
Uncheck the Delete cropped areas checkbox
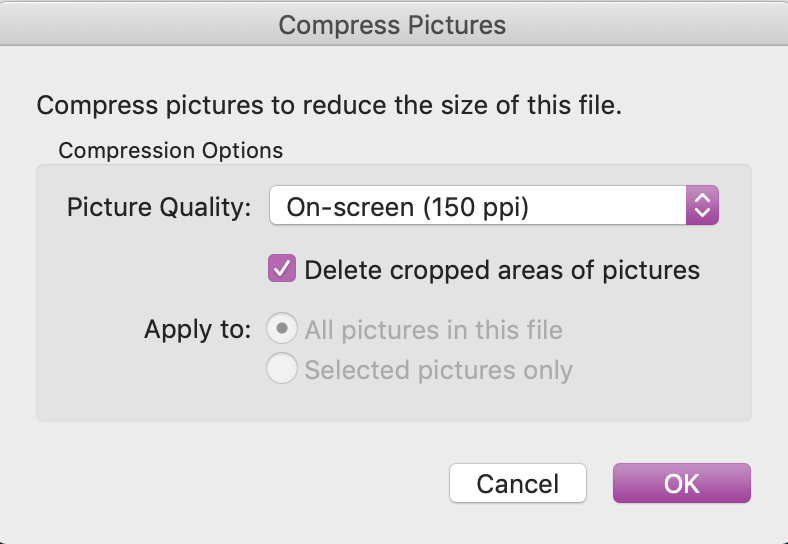click(x=281, y=269)
